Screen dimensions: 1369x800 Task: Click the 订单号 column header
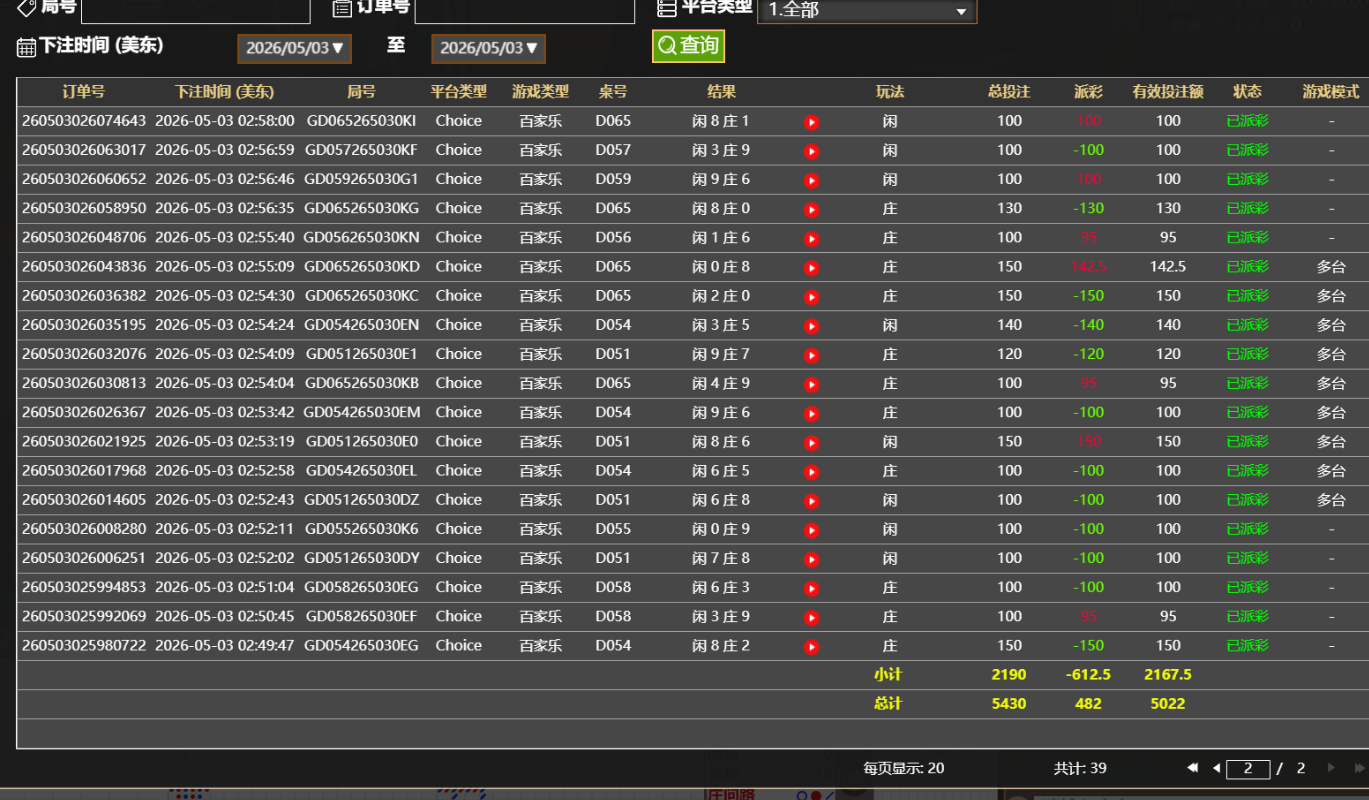(x=83, y=92)
